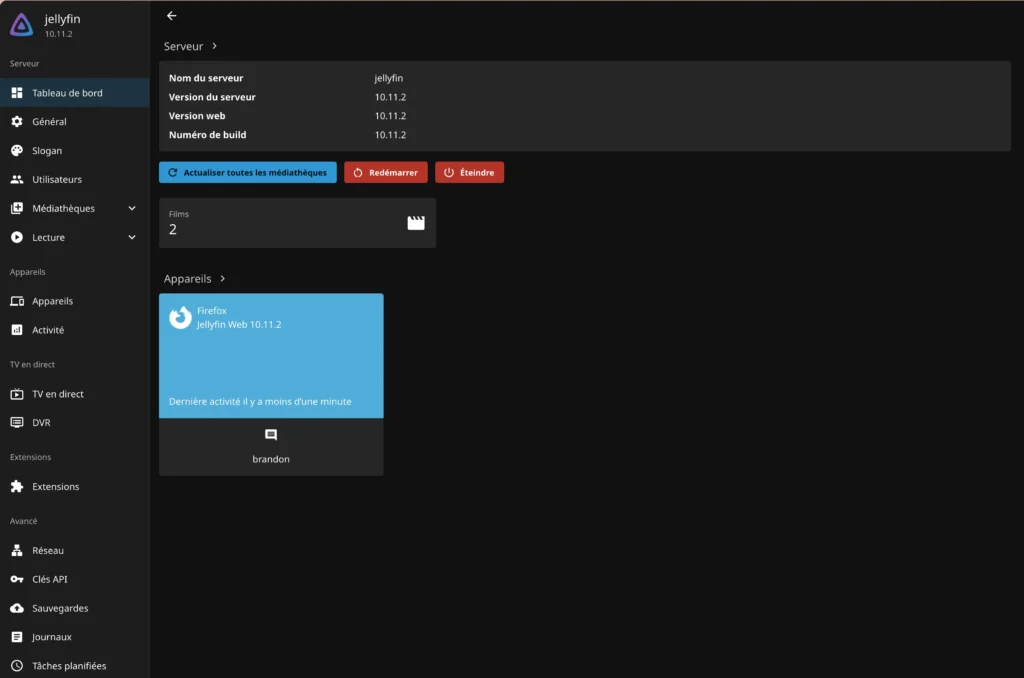This screenshot has height=678, width=1024.
Task: Click the Extensions puzzle piece icon
Action: click(x=16, y=487)
